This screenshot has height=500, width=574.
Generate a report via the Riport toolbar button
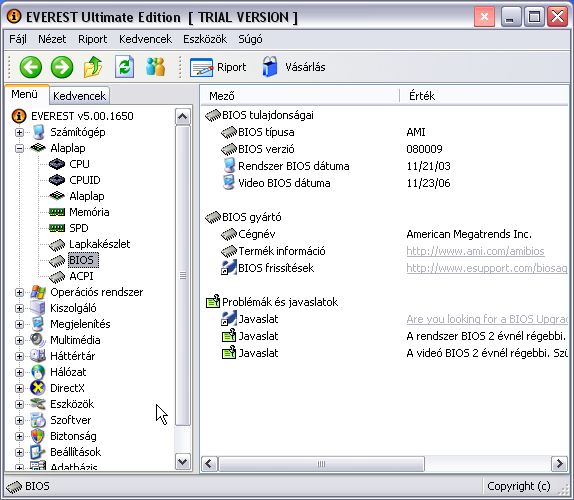tap(218, 67)
